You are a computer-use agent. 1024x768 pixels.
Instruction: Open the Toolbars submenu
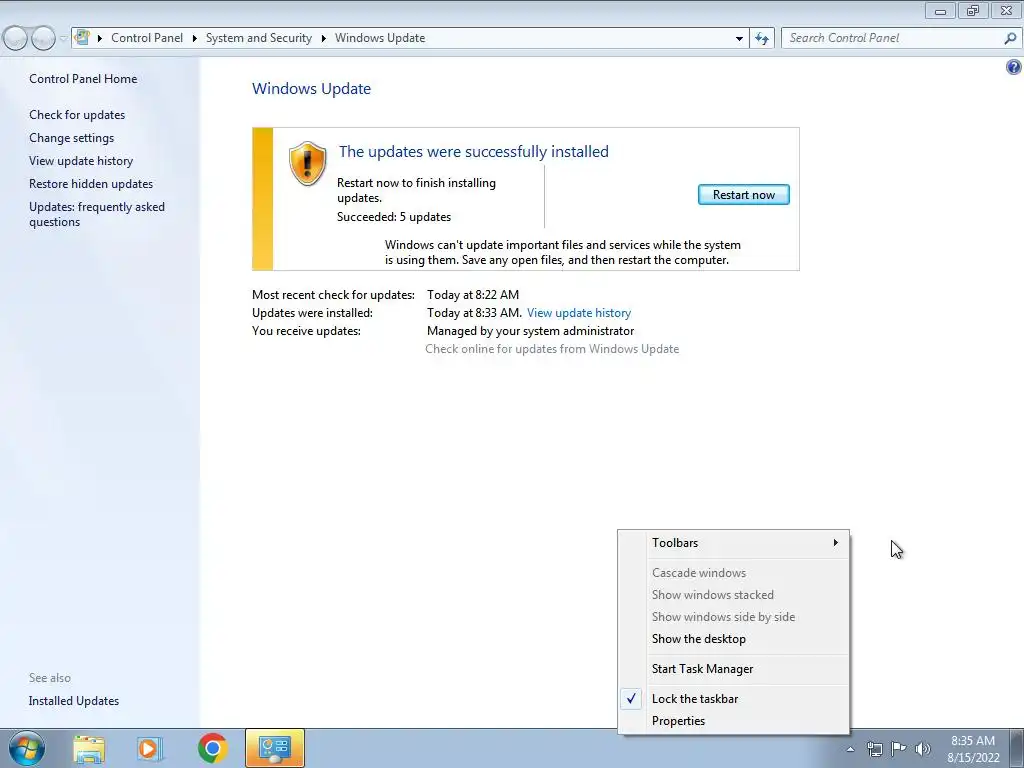pyautogui.click(x=733, y=543)
